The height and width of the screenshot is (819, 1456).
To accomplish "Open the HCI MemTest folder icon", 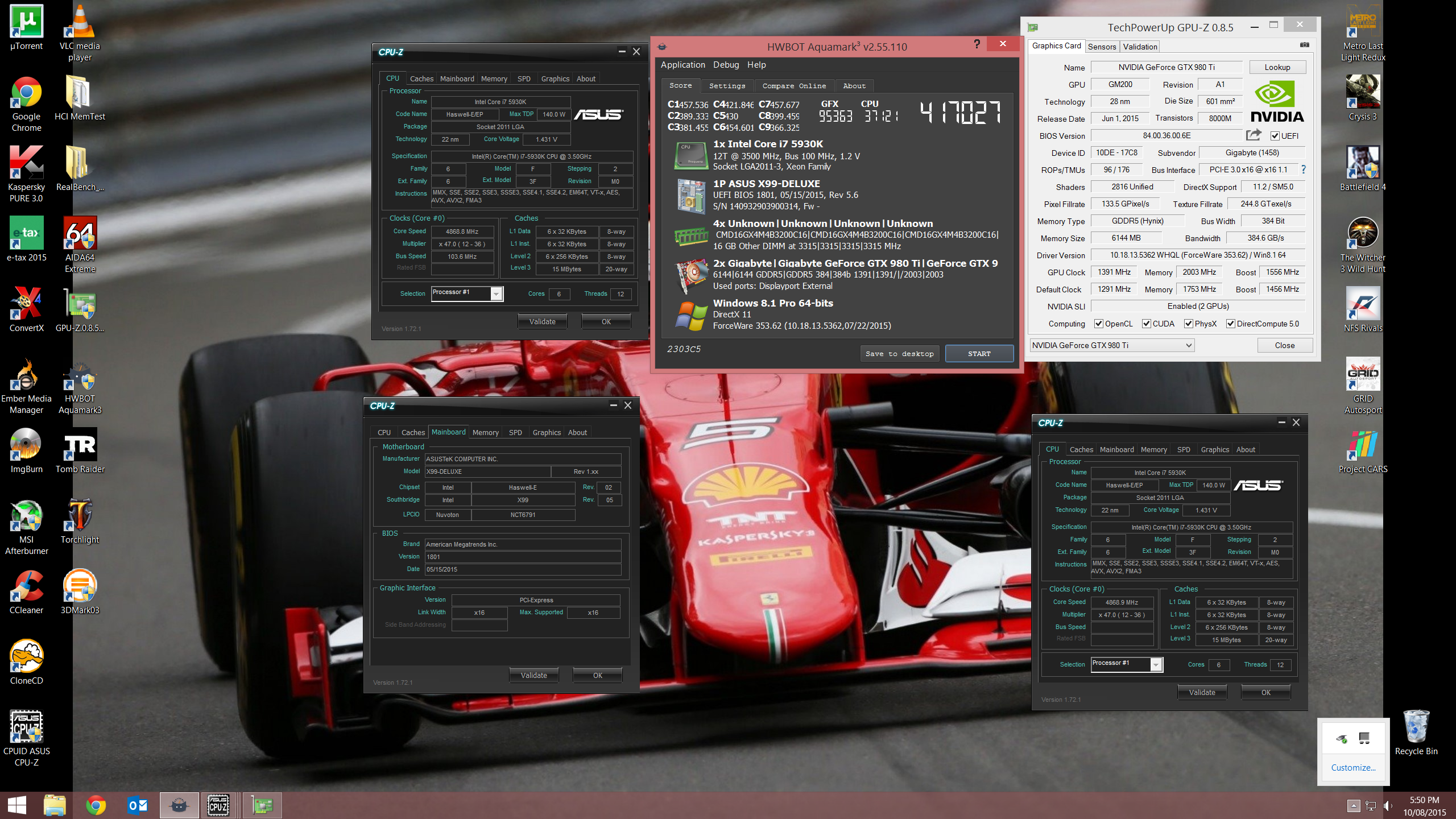I will tap(80, 98).
